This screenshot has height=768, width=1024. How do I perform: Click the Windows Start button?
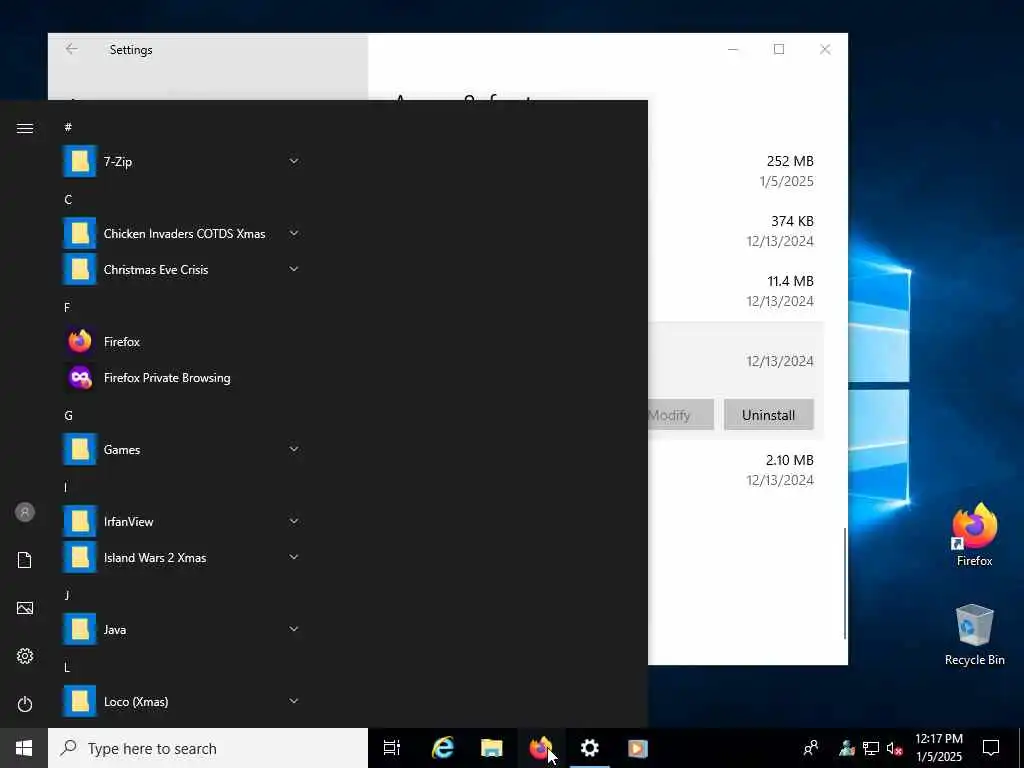click(x=24, y=748)
